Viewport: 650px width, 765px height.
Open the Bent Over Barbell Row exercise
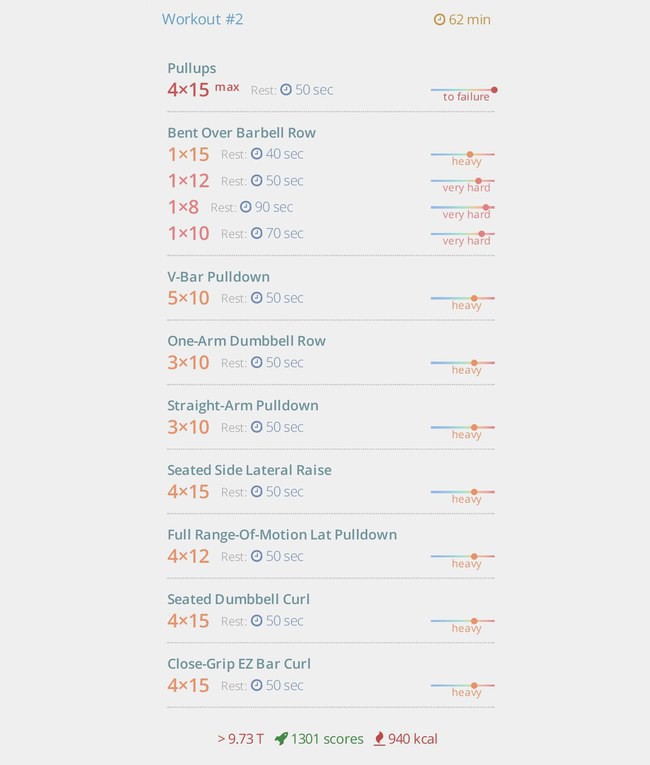(242, 133)
